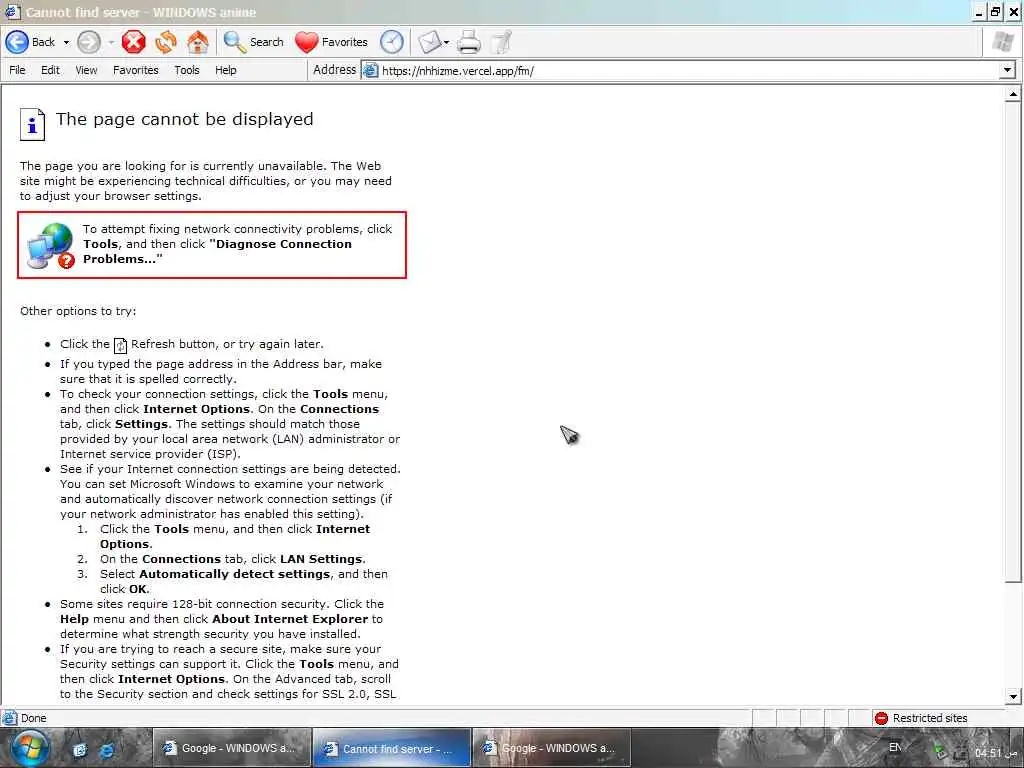The image size is (1024, 768).
Task: Click the greyed Edit page icon
Action: [x=501, y=42]
